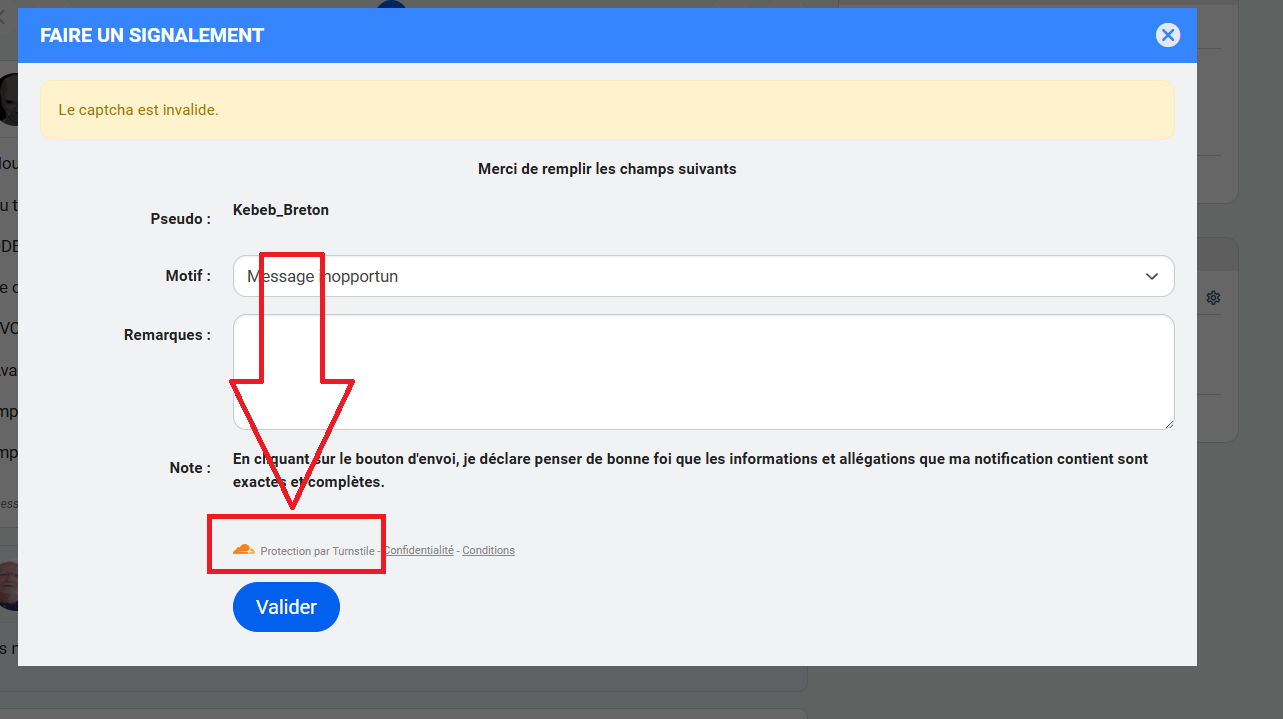Click the dropdown chevron in Motif field
This screenshot has height=719, width=1283.
[1152, 276]
